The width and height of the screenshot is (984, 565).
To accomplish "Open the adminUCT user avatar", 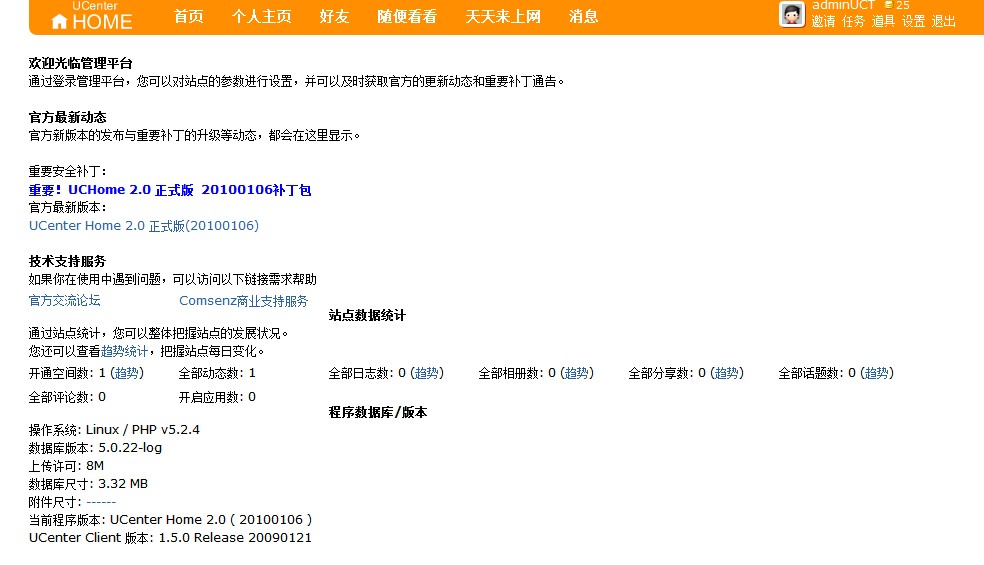I will (x=792, y=14).
